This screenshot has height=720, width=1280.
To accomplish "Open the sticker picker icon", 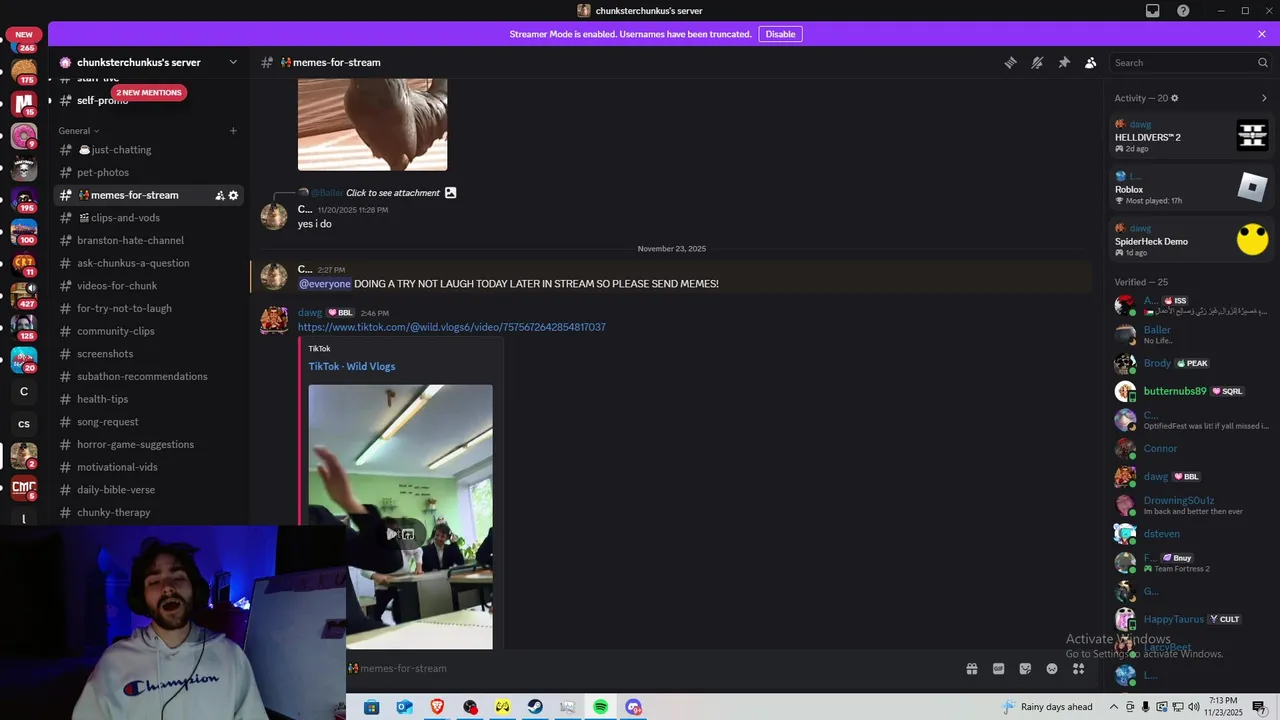I will [x=1025, y=669].
